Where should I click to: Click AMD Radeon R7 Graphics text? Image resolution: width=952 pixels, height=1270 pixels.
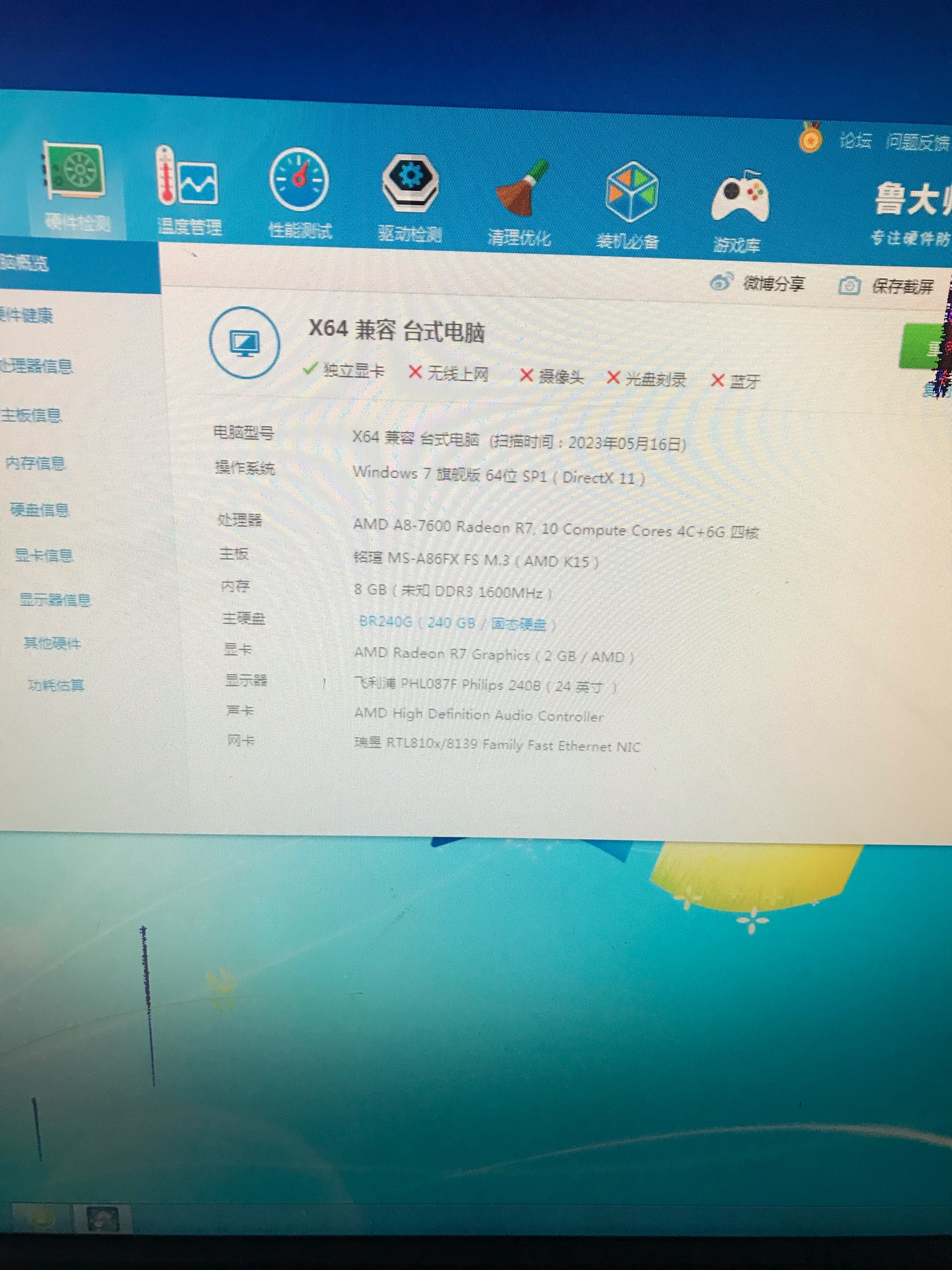click(x=493, y=655)
